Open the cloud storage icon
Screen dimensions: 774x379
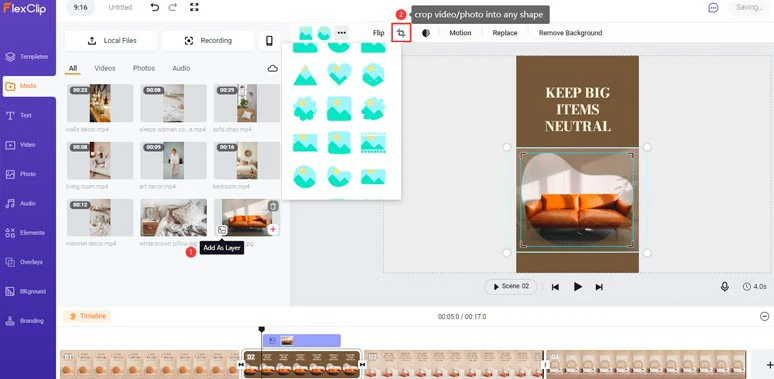pyautogui.click(x=272, y=69)
